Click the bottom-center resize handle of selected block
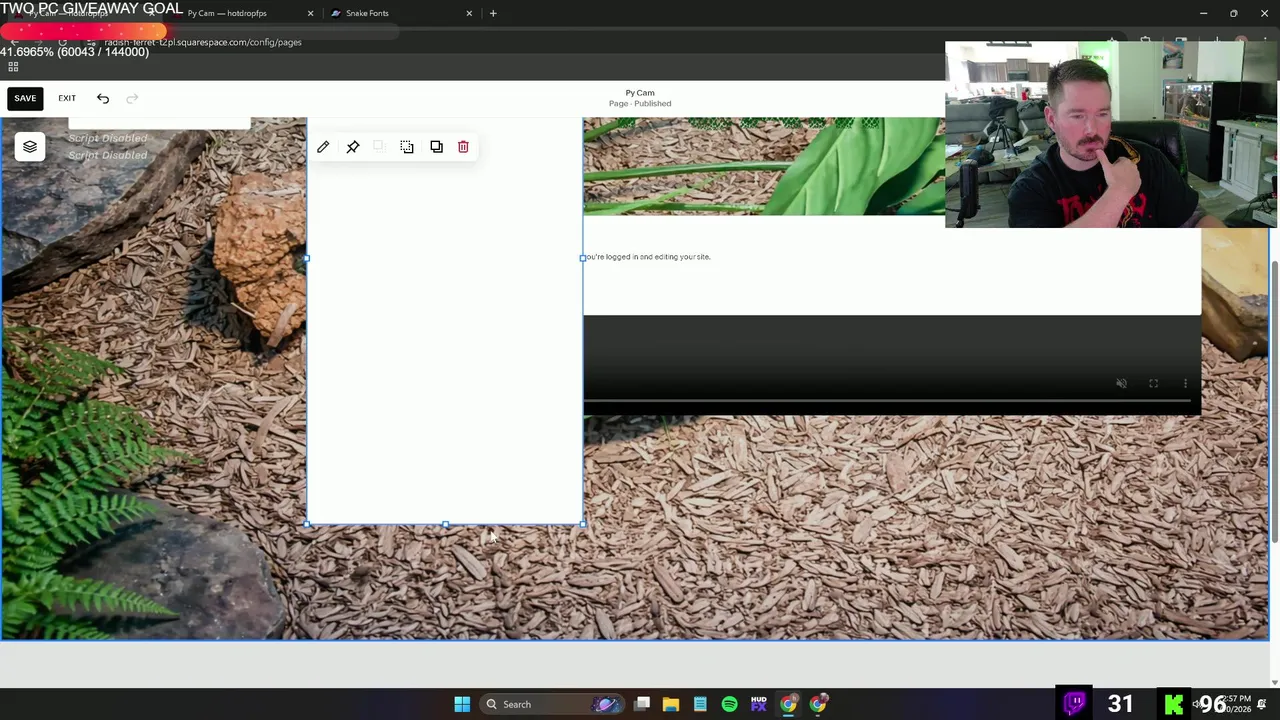 click(445, 524)
